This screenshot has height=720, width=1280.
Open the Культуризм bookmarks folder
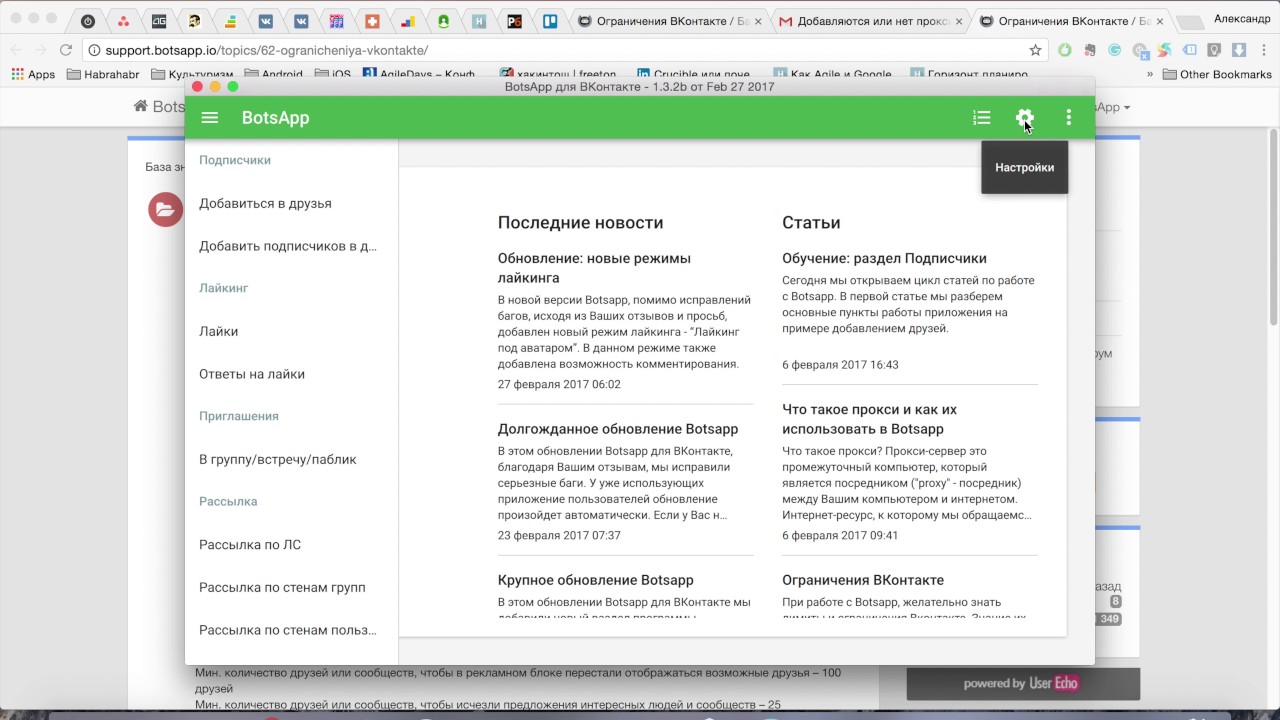pyautogui.click(x=193, y=74)
